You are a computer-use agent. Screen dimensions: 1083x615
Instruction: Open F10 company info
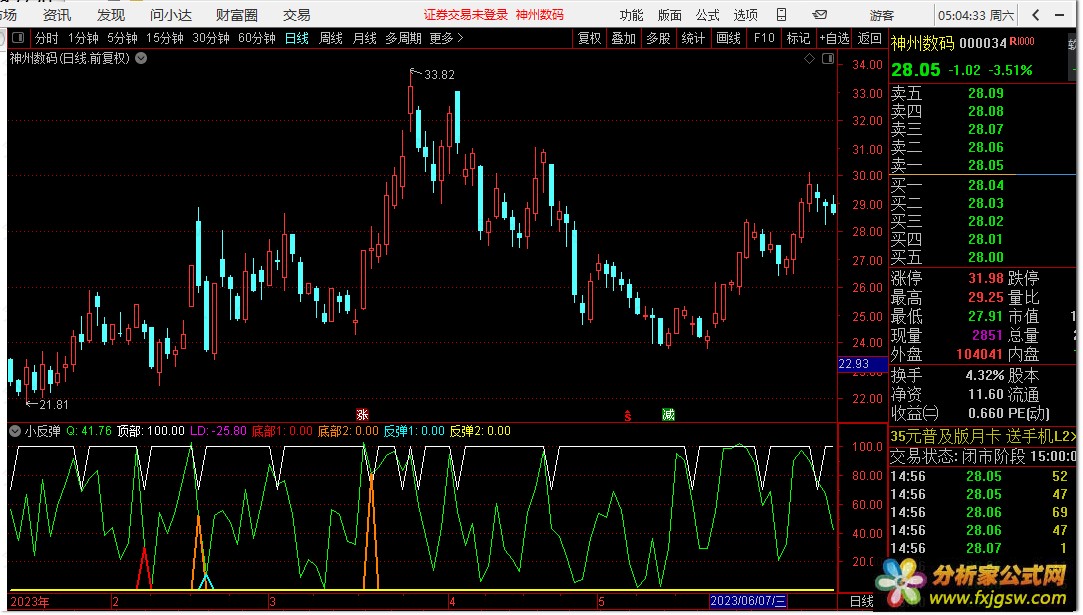pyautogui.click(x=764, y=38)
